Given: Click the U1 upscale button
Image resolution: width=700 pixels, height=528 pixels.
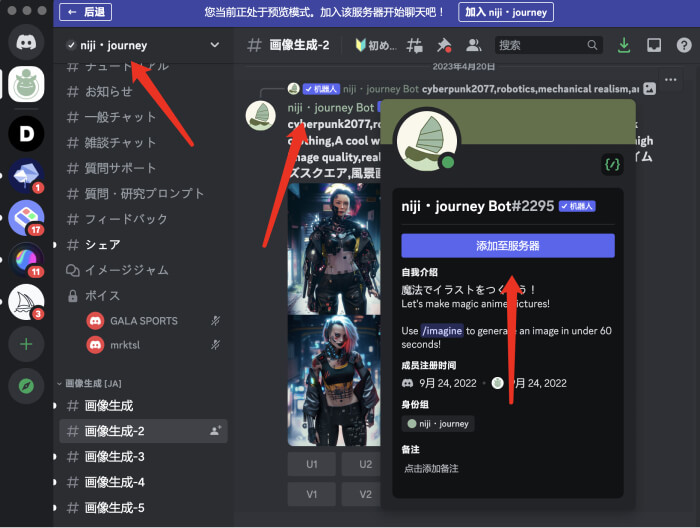Looking at the screenshot, I should [x=312, y=464].
